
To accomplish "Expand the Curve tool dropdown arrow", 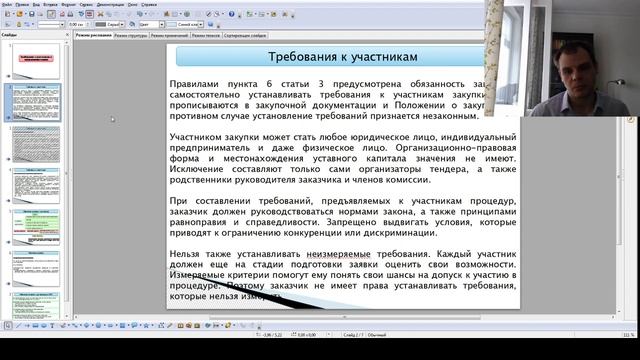I will (x=69, y=325).
